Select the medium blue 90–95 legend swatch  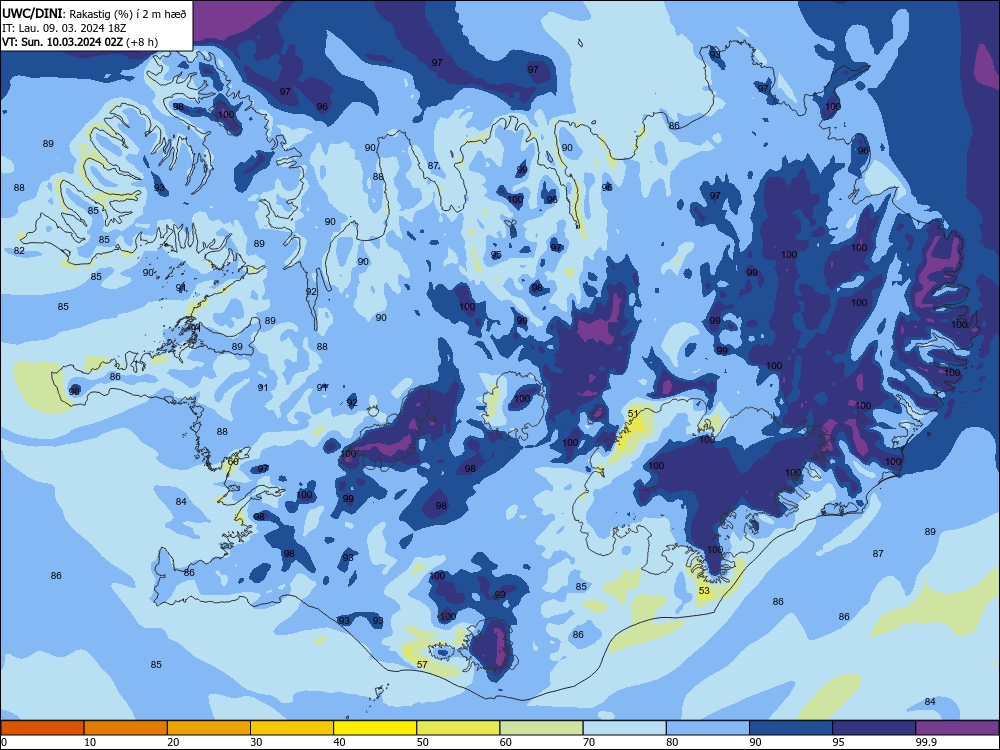pyautogui.click(x=791, y=728)
